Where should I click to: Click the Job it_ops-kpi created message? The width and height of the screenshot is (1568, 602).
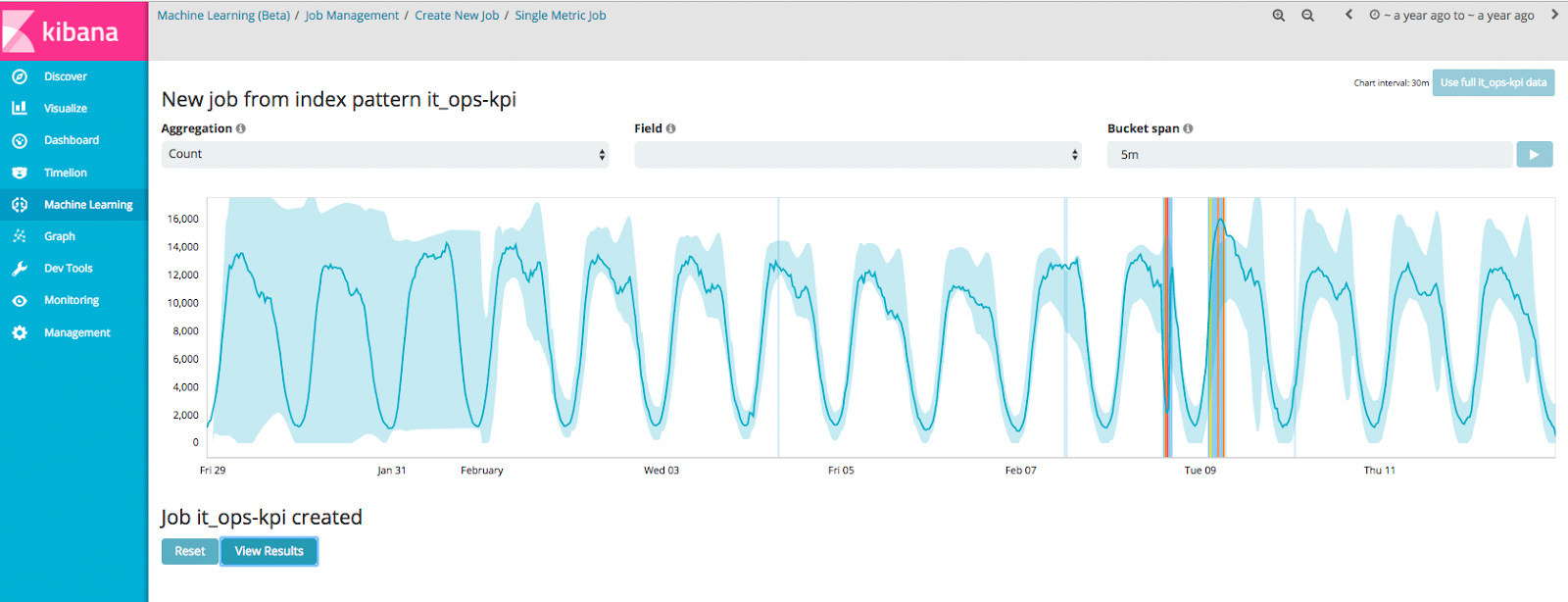[262, 517]
